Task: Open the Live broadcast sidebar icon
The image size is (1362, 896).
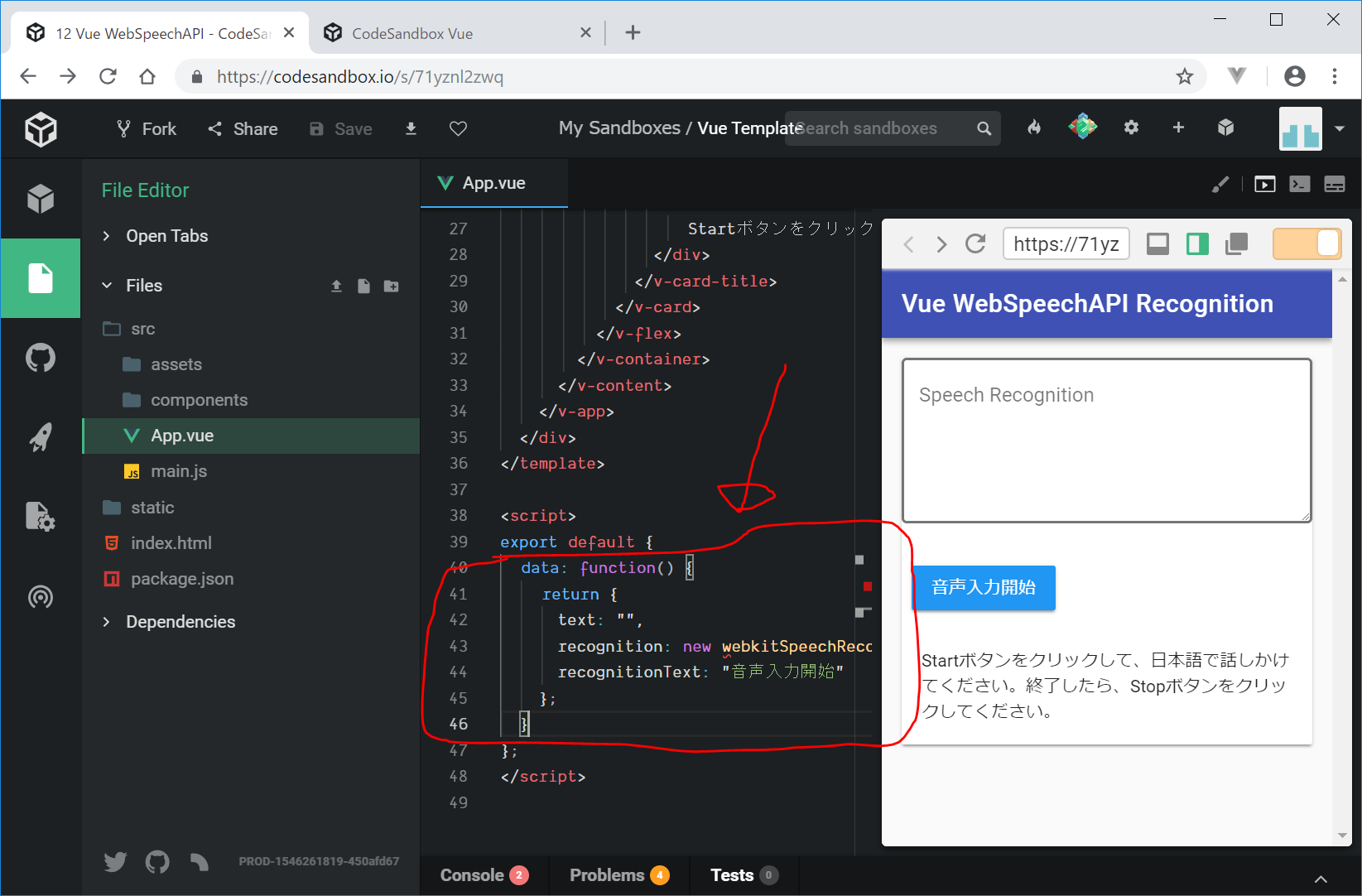Action: pyautogui.click(x=41, y=596)
